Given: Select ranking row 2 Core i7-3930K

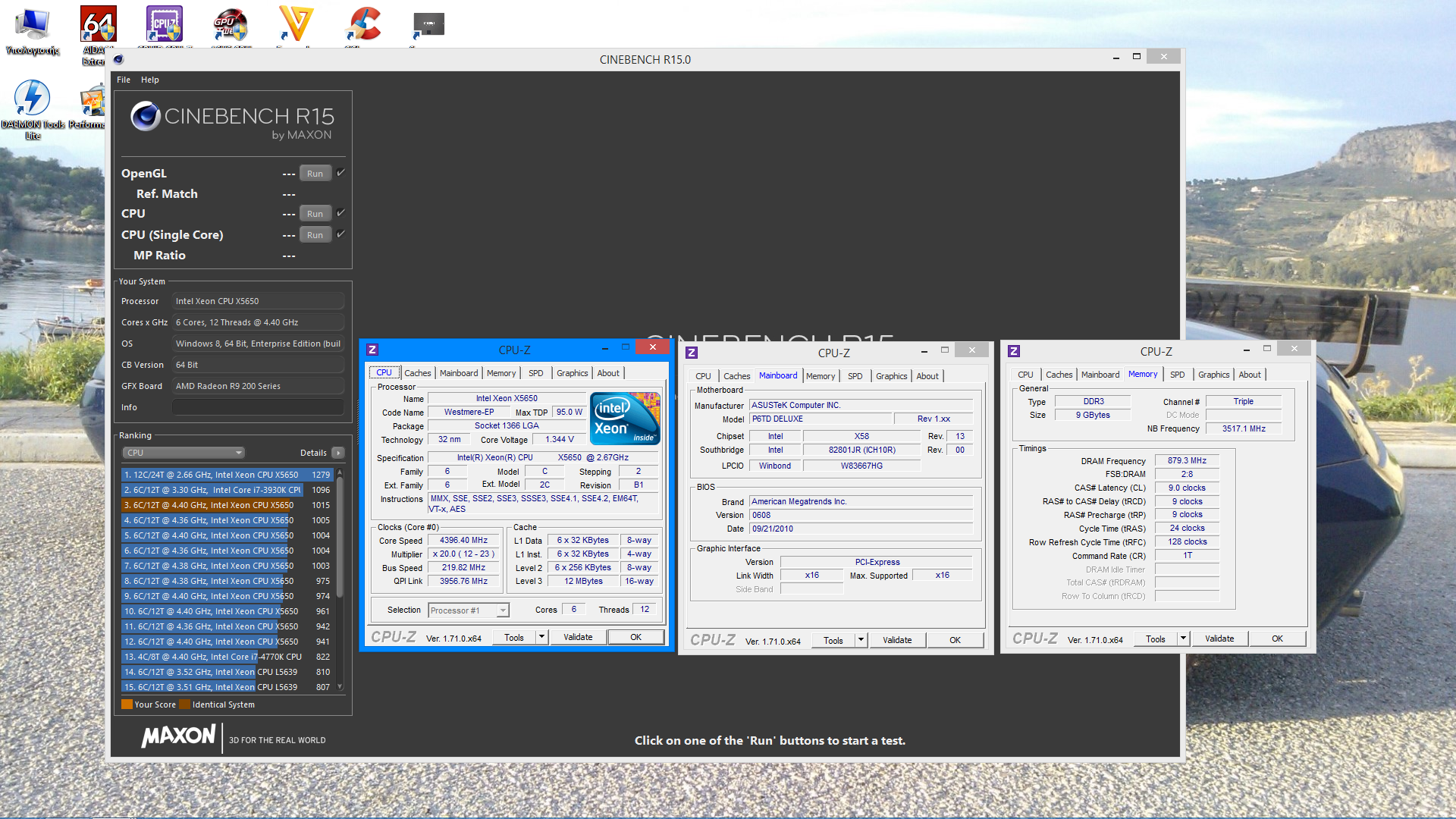Looking at the screenshot, I should tap(227, 490).
